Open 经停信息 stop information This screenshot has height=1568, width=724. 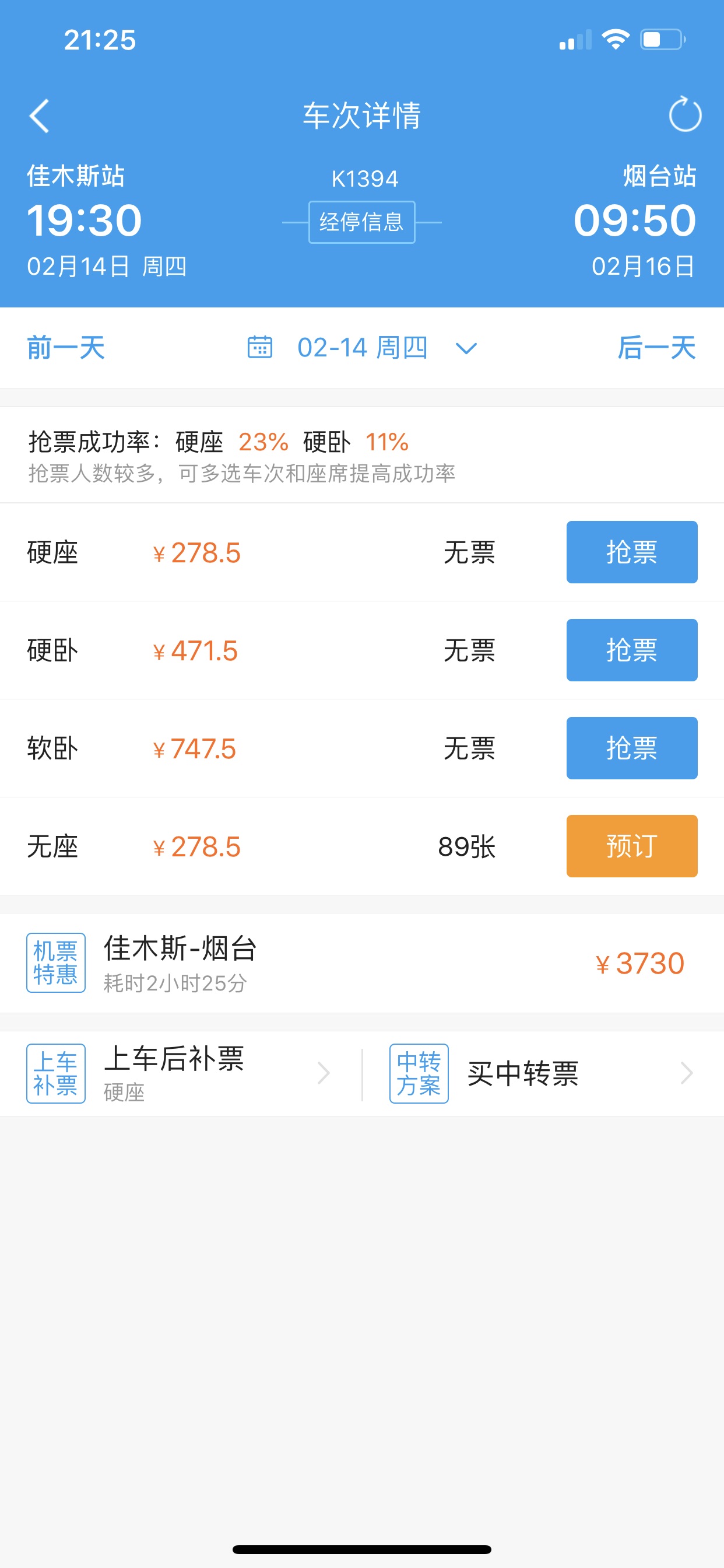pos(362,222)
